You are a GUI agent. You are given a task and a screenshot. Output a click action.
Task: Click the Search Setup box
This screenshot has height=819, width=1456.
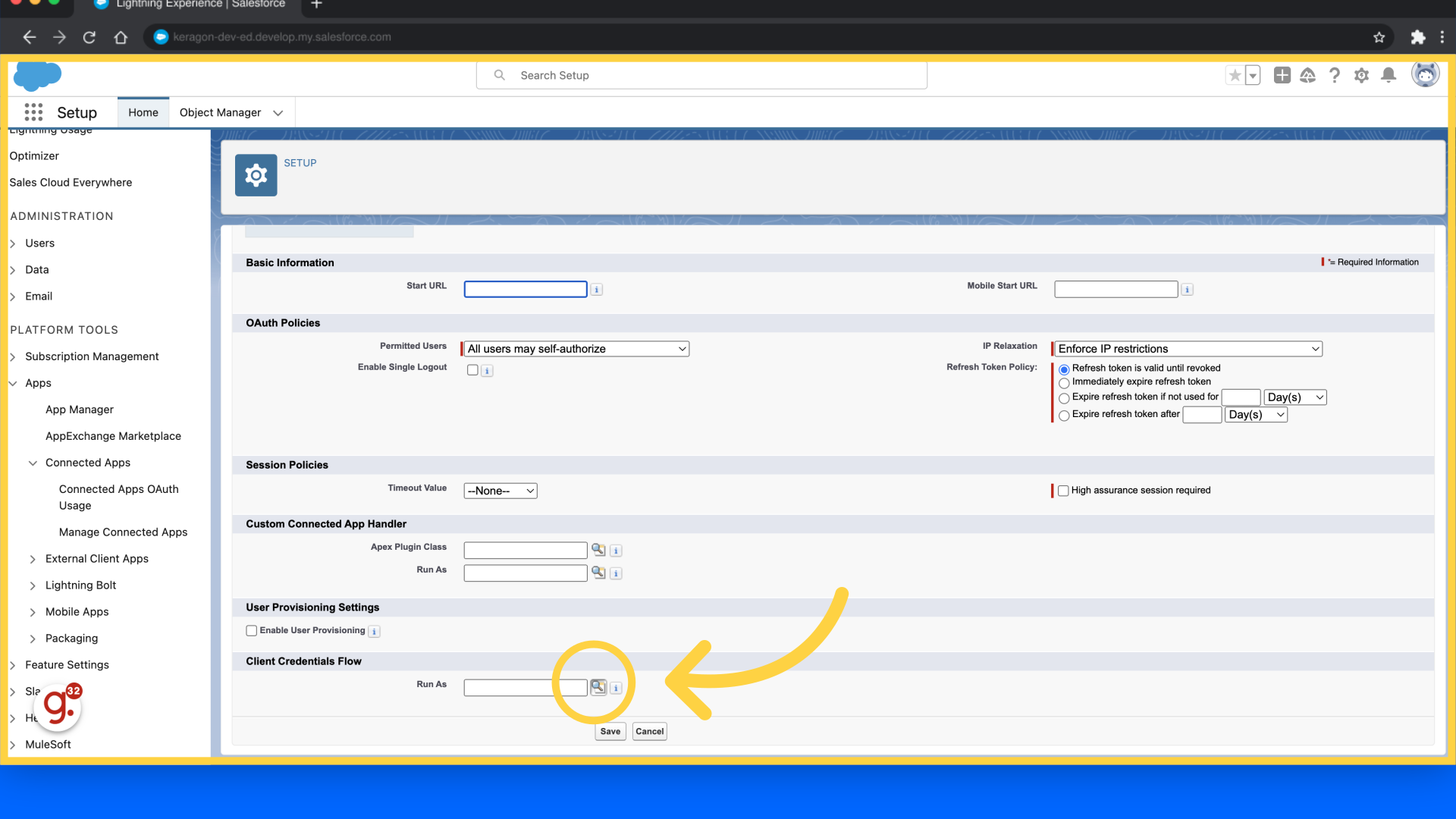701,75
